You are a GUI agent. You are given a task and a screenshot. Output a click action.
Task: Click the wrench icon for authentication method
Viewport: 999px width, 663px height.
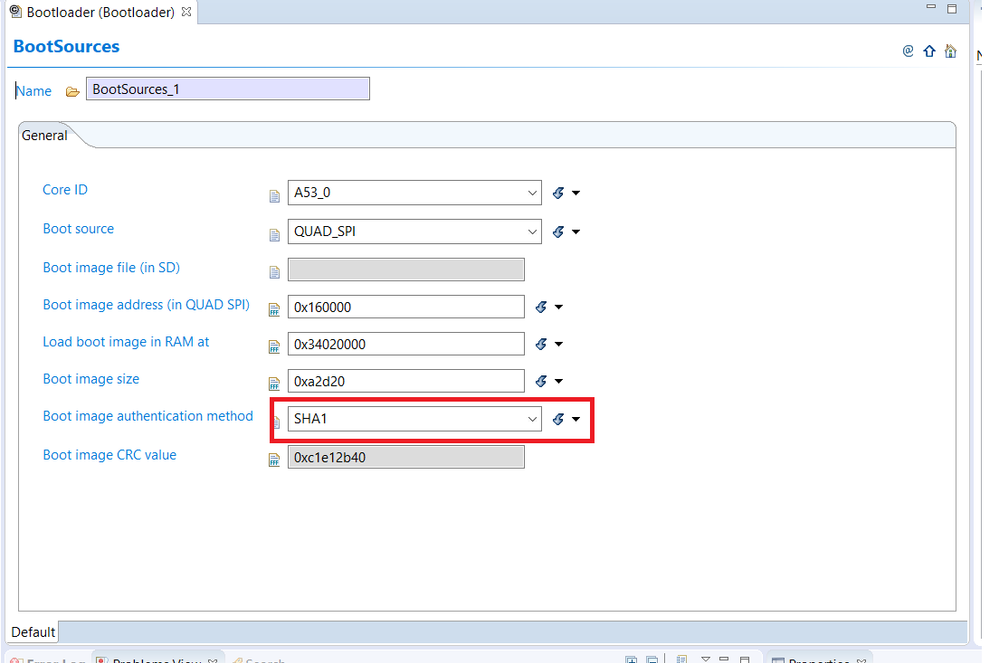(558, 419)
